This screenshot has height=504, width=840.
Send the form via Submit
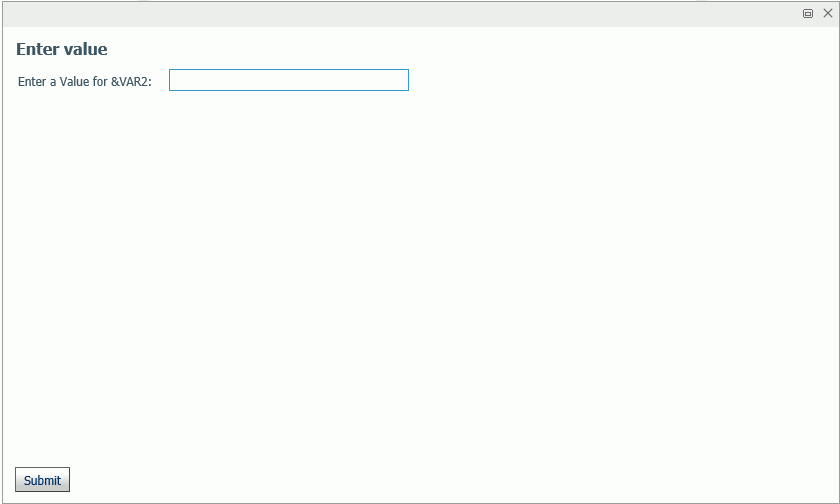[42, 479]
